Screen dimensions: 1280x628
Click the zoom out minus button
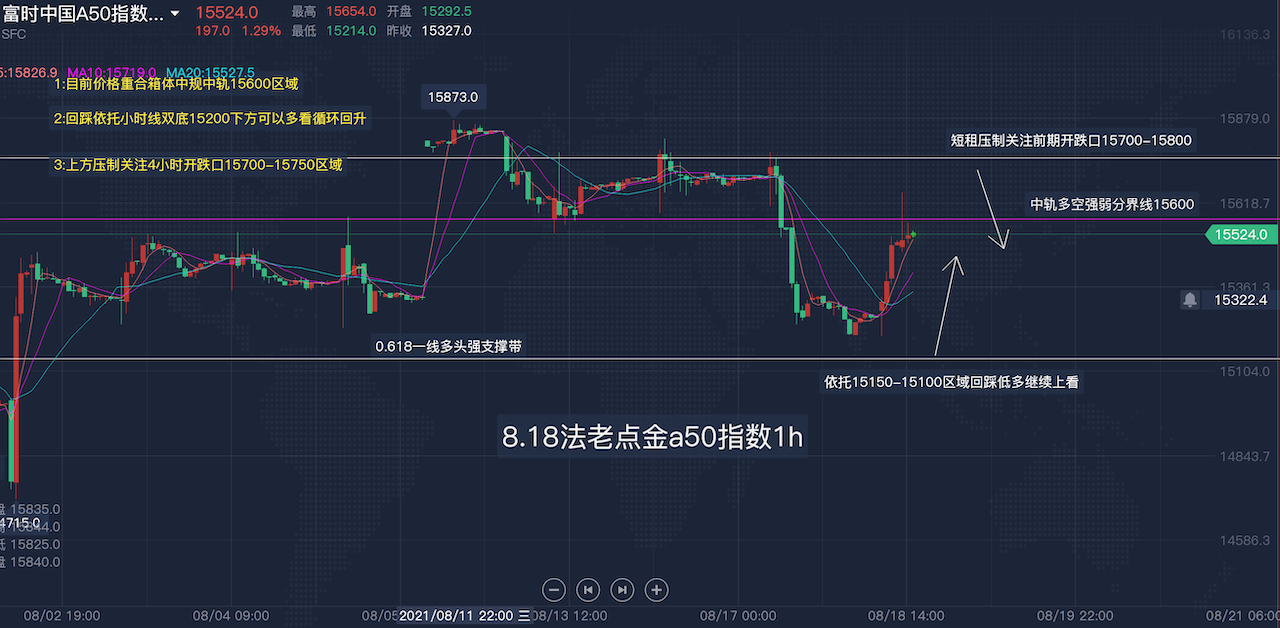click(556, 589)
